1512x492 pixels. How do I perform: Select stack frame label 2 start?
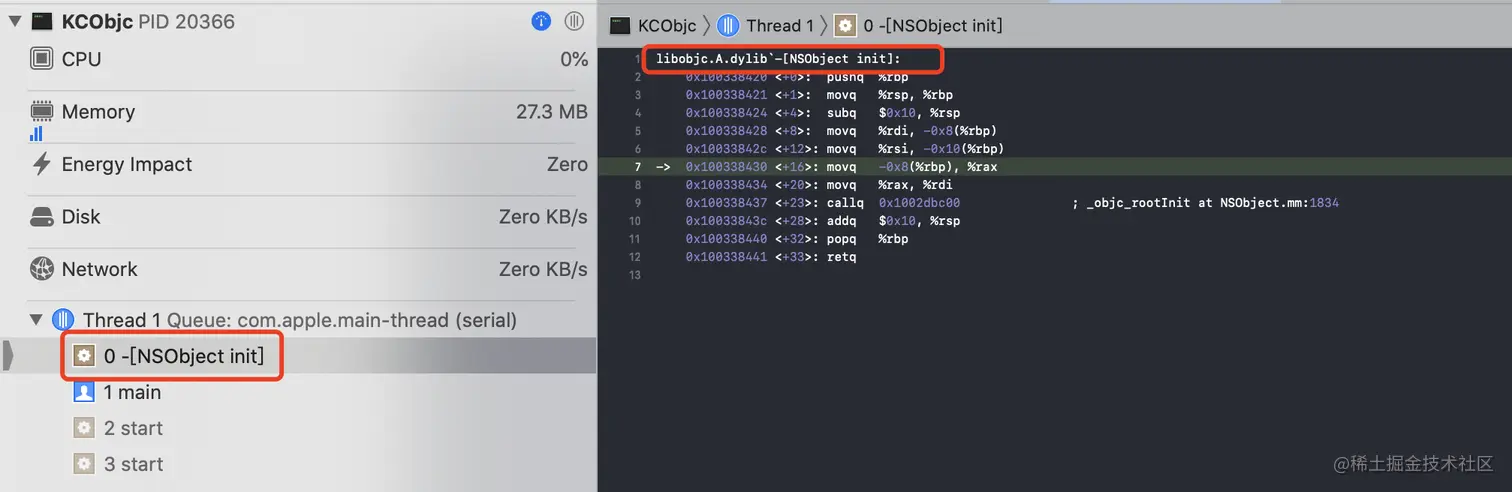[x=133, y=428]
